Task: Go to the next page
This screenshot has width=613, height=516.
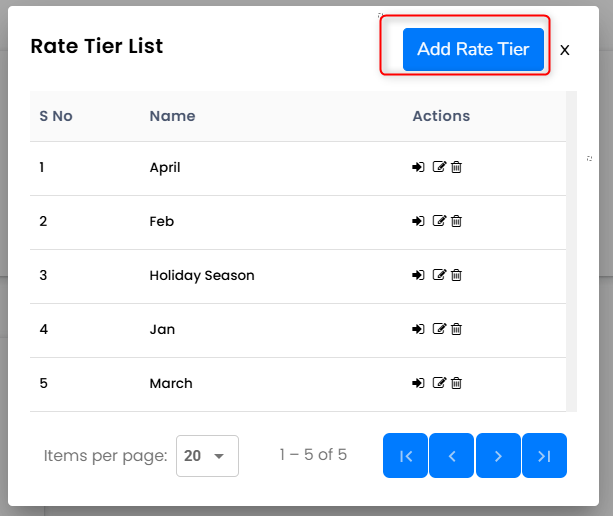Action: [x=498, y=456]
